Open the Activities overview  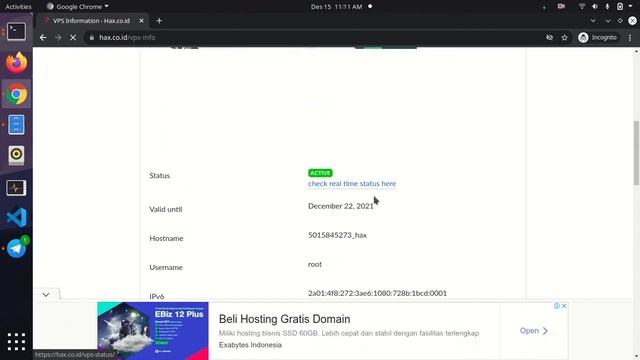pyautogui.click(x=18, y=7)
